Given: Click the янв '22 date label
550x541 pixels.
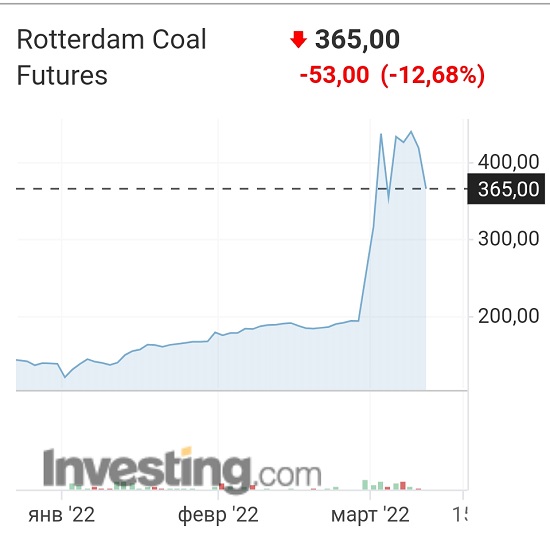Looking at the screenshot, I should pos(62,515).
